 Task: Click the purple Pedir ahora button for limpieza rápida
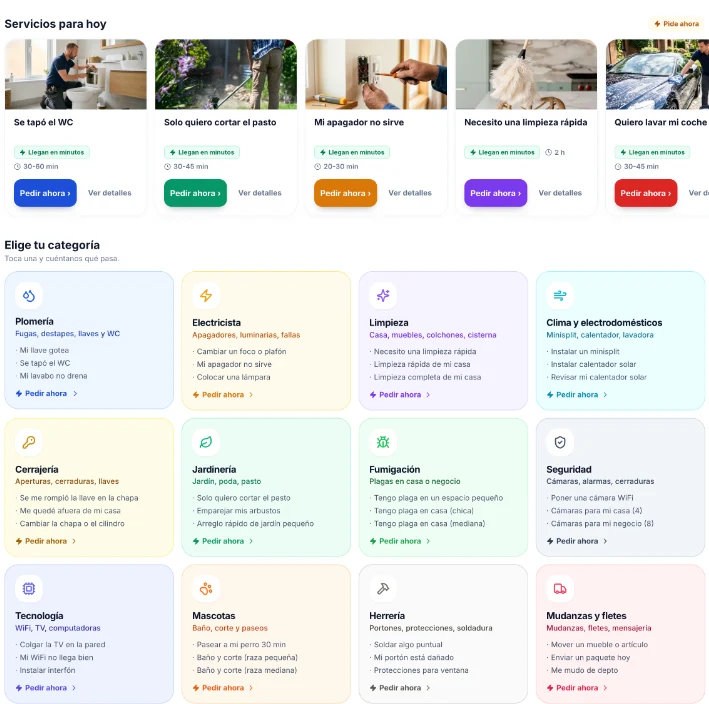496,193
